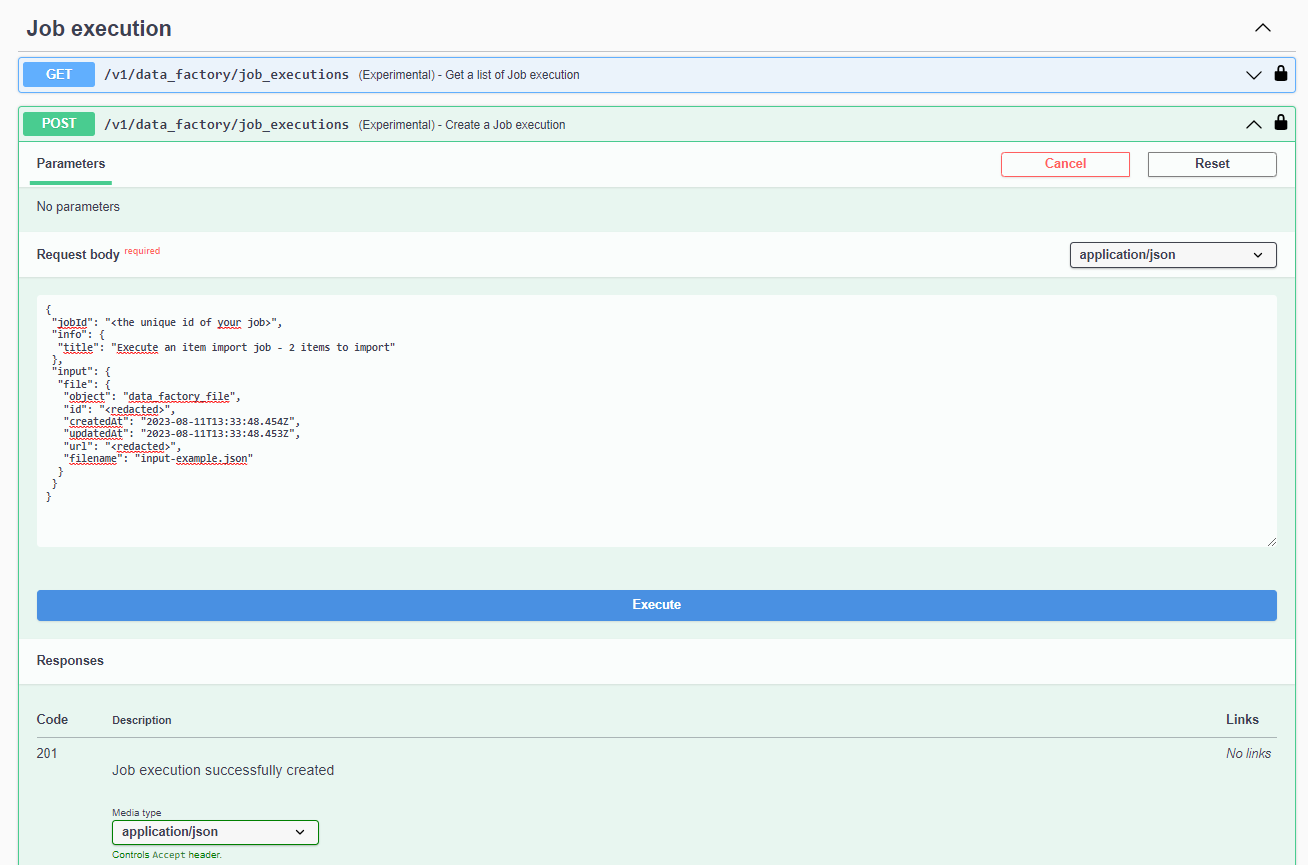Click the GET /v1/data_factory/job_executions path
Image resolution: width=1308 pixels, height=865 pixels.
point(227,75)
